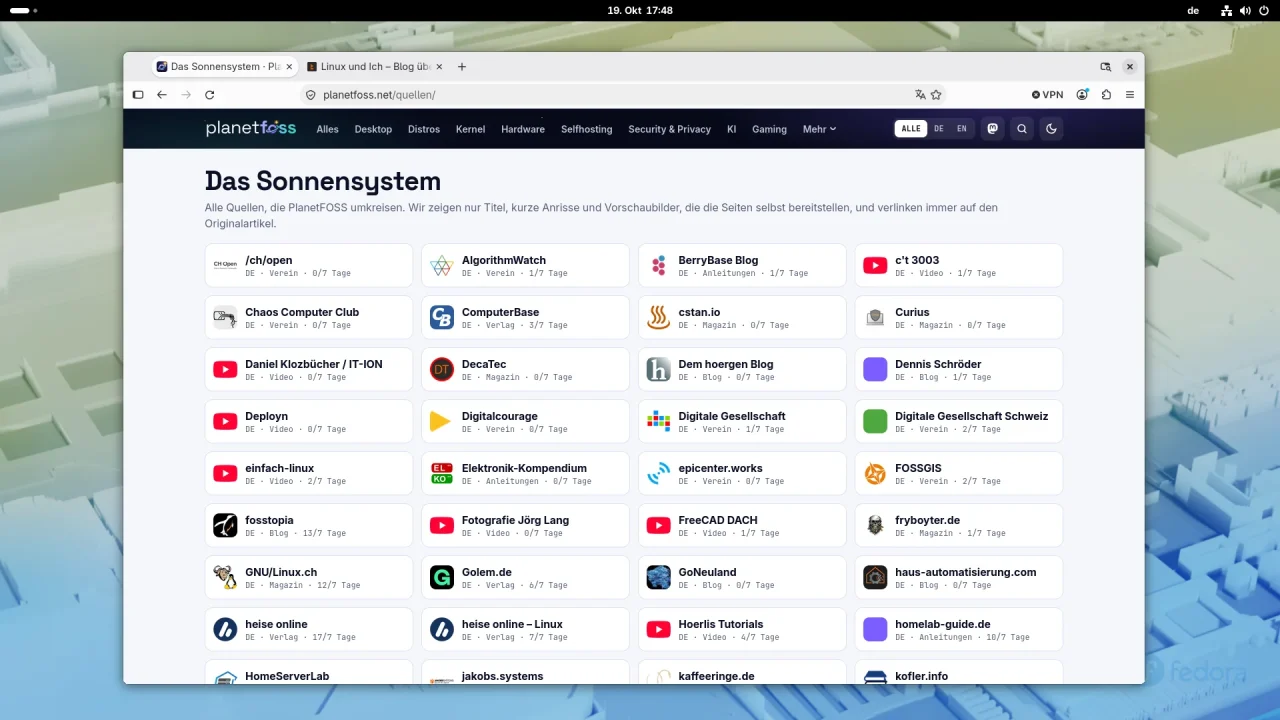Open the de keyboard layout indicator

click(1193, 10)
